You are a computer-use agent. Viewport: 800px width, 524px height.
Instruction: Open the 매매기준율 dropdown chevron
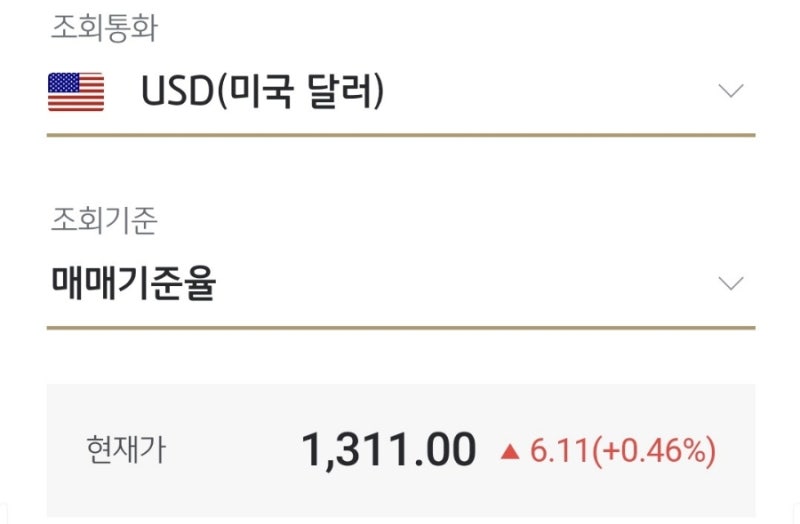click(731, 283)
